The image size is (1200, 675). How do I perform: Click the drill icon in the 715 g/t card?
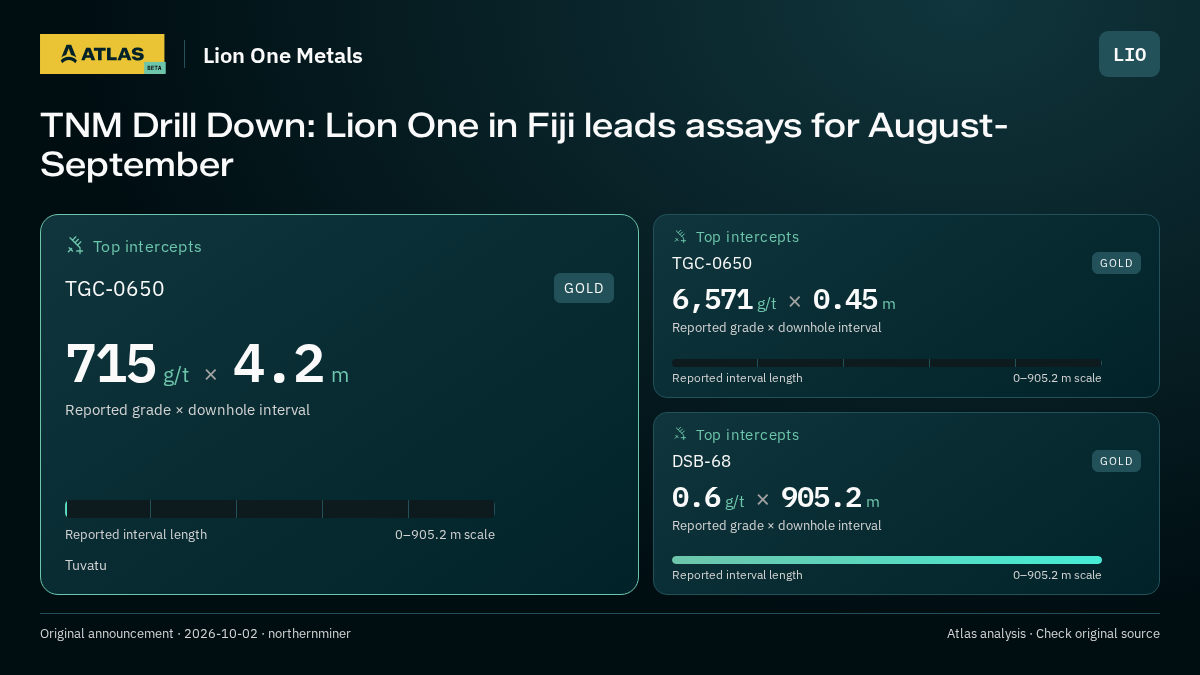click(75, 246)
